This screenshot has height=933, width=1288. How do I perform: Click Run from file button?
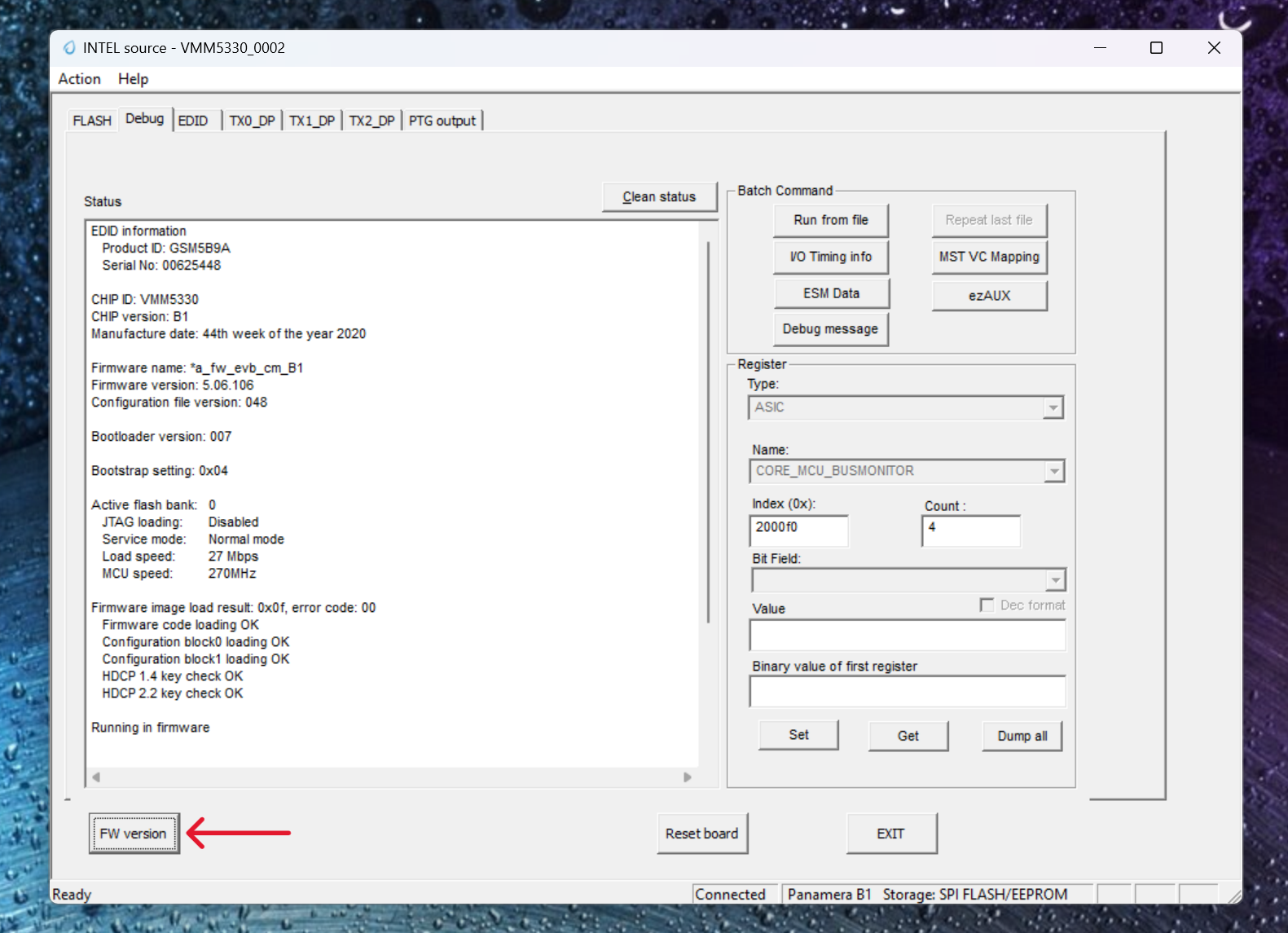(831, 220)
